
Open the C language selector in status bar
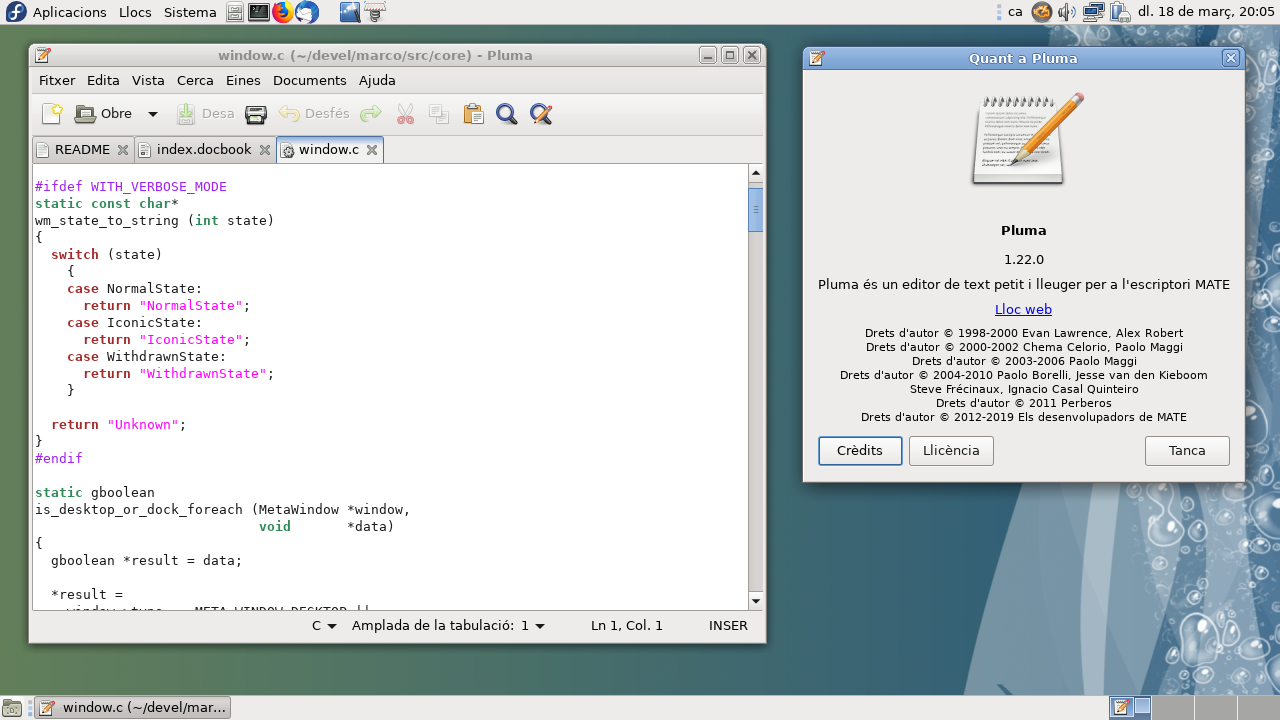[324, 626]
